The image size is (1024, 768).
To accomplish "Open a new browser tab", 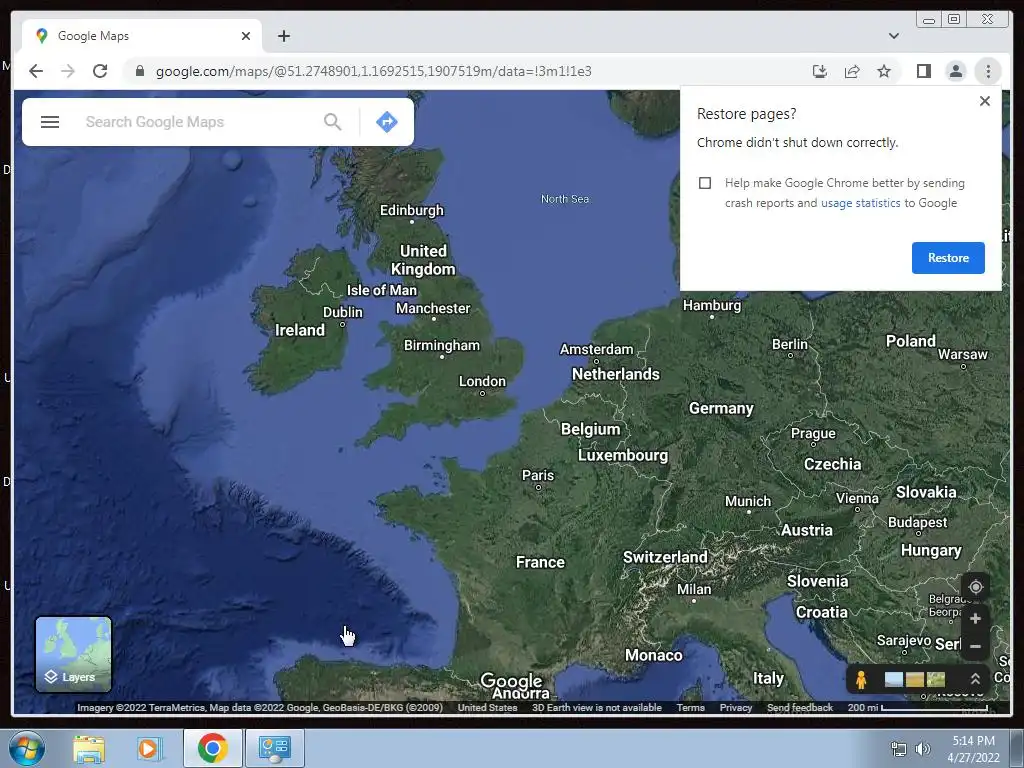I will tap(283, 36).
